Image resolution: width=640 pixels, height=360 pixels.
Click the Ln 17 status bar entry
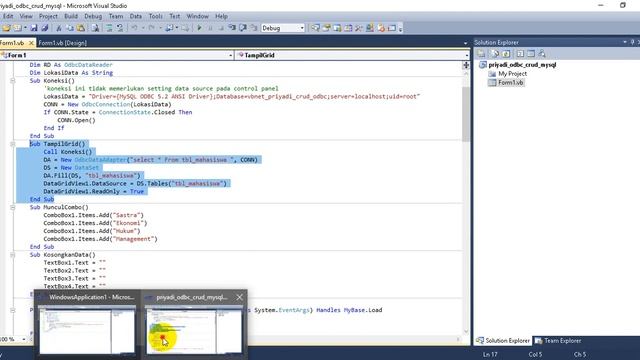coord(490,354)
